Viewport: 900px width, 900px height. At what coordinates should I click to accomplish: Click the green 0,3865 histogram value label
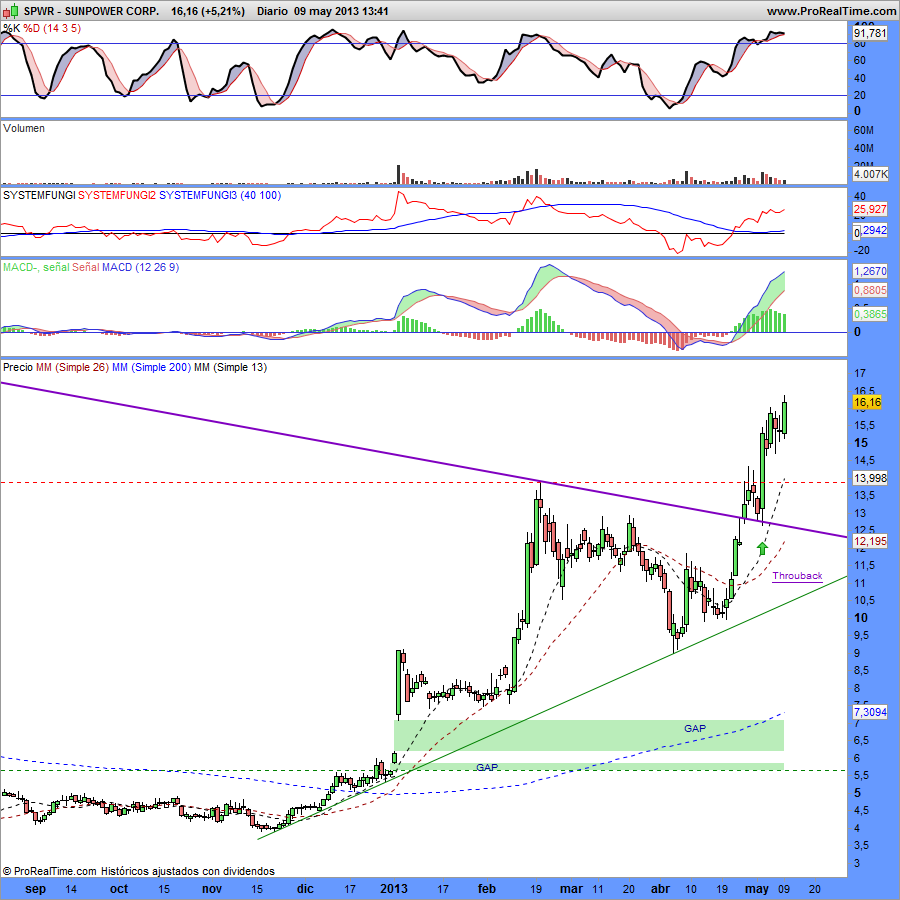click(870, 314)
